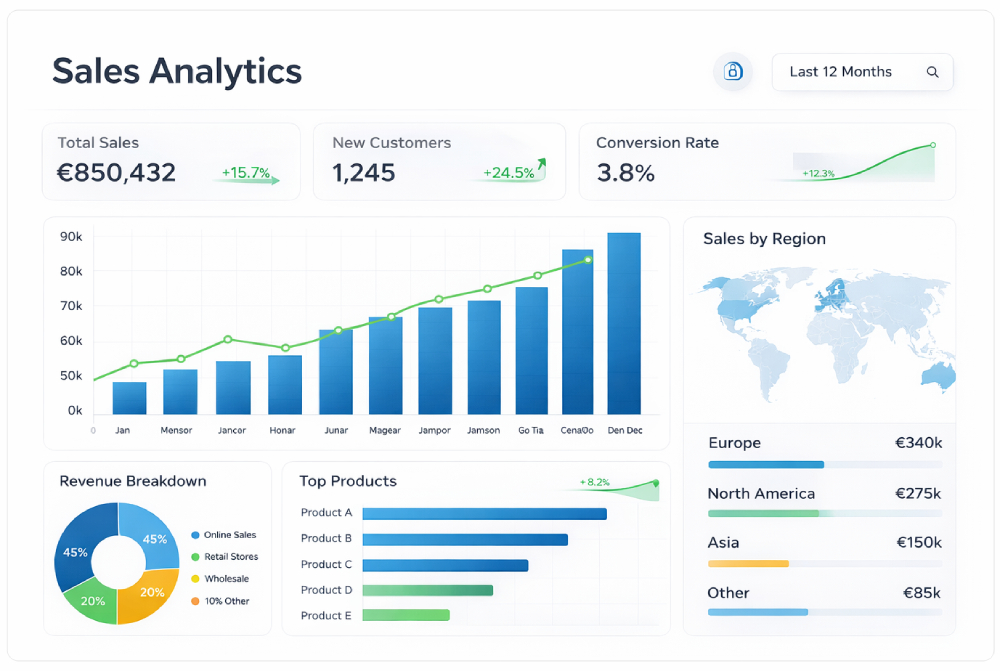1000x671 pixels.
Task: Click the Asia progress bar
Action: pyautogui.click(x=825, y=564)
